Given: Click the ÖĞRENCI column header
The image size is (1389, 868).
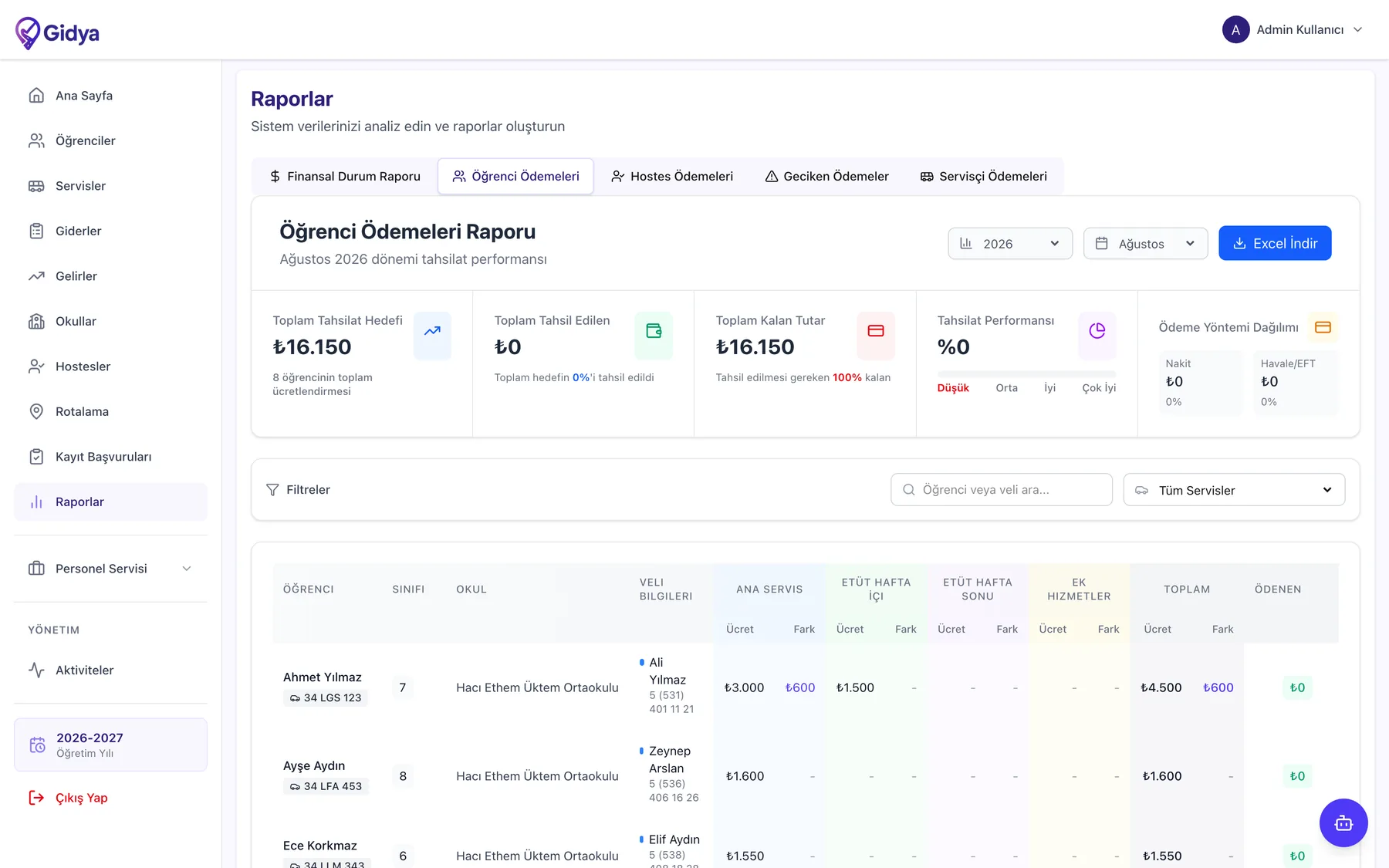Looking at the screenshot, I should click(x=309, y=589).
